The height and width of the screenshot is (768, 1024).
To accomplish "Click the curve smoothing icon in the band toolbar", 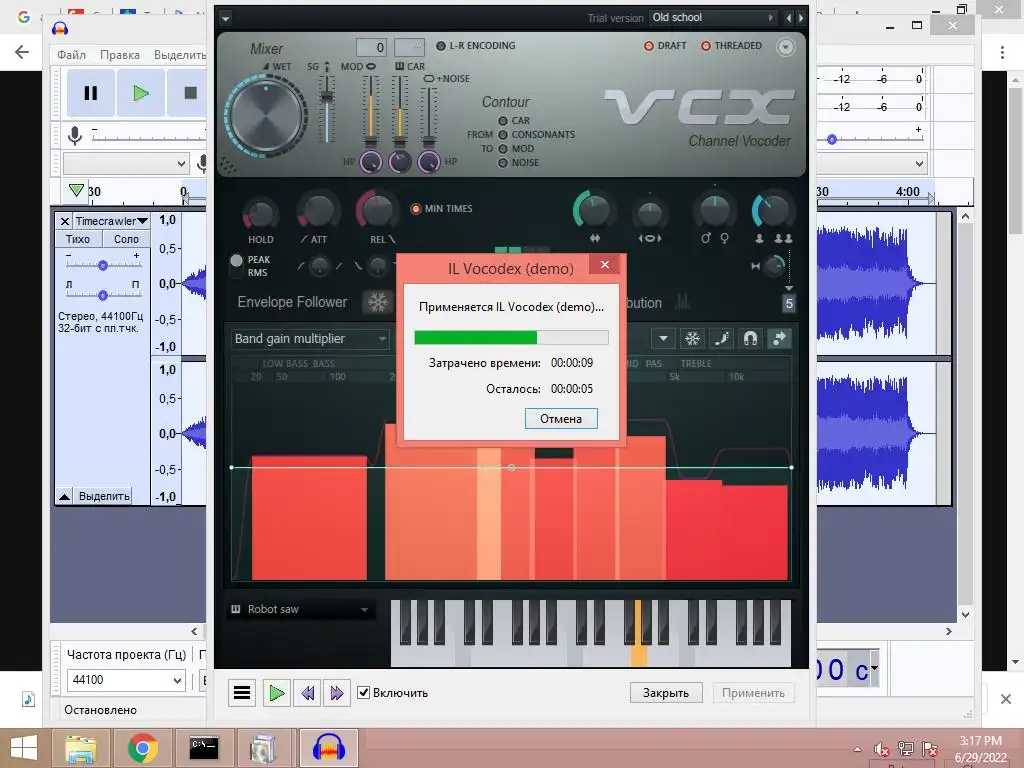I will [x=721, y=338].
